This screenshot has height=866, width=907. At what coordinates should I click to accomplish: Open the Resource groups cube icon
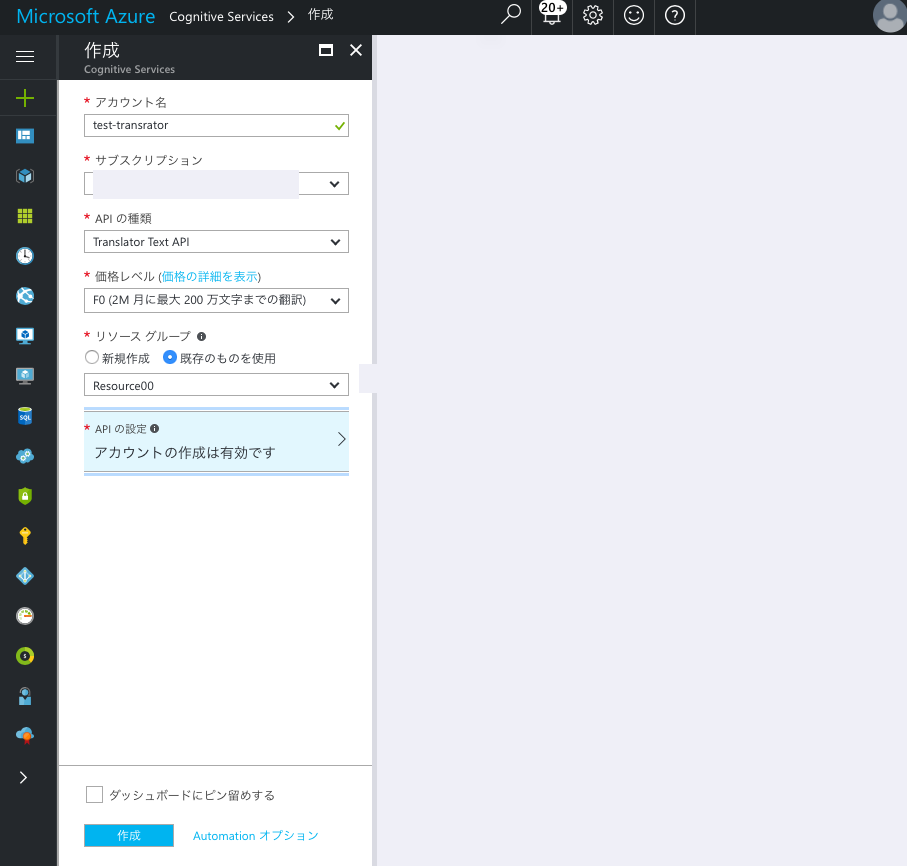pyautogui.click(x=25, y=176)
